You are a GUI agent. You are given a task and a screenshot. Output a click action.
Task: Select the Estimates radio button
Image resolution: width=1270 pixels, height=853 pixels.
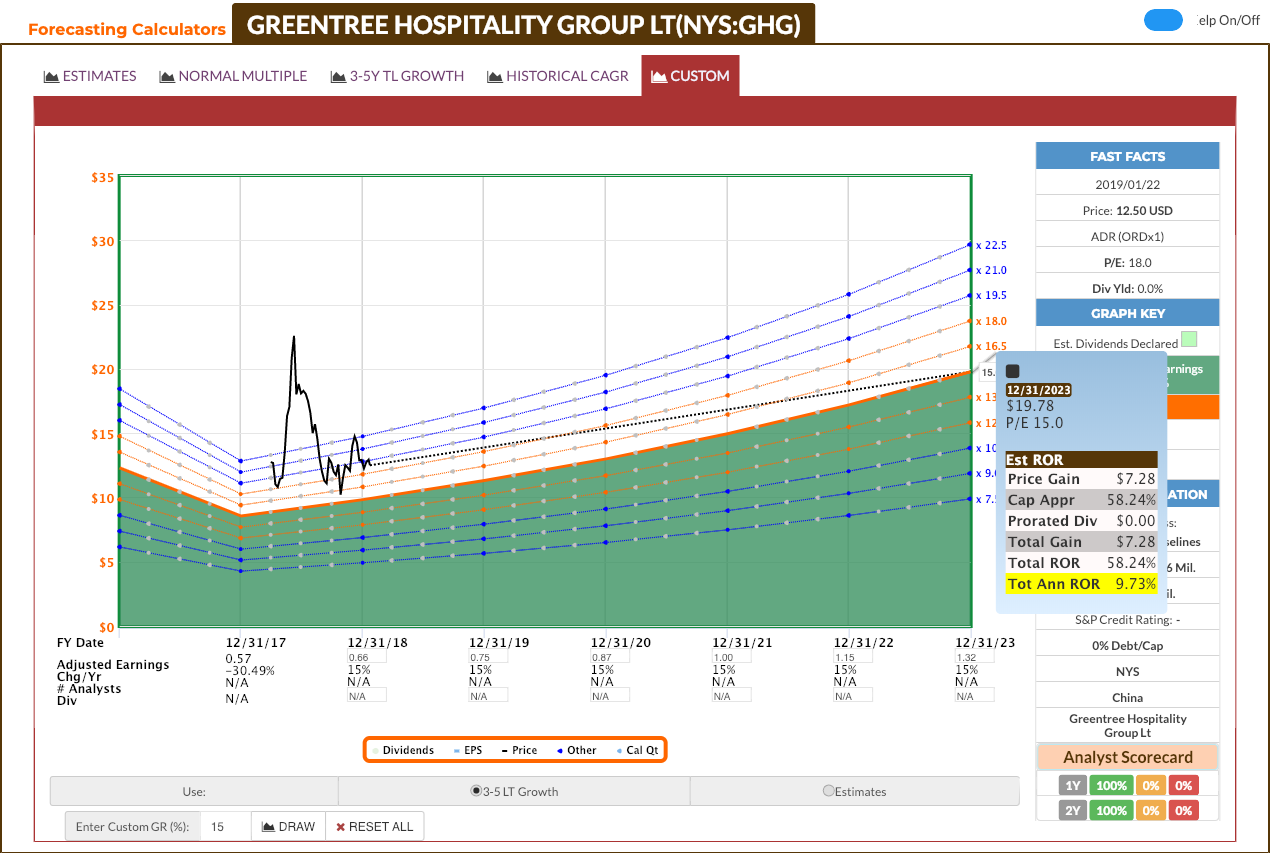[x=828, y=791]
